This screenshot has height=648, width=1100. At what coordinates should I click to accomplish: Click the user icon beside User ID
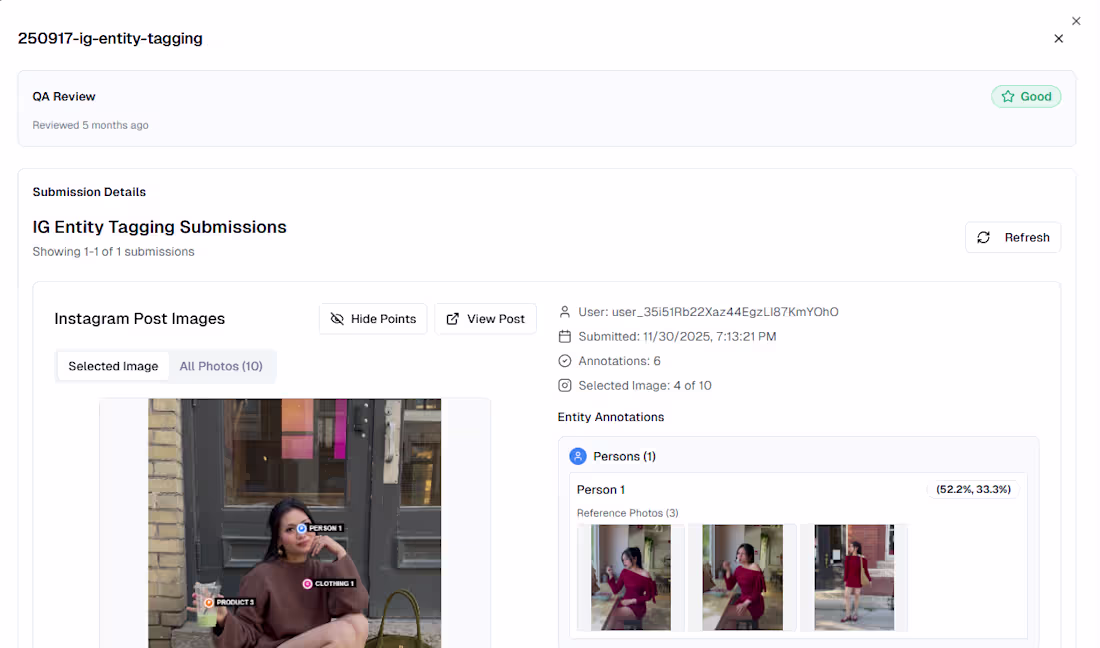coord(565,312)
